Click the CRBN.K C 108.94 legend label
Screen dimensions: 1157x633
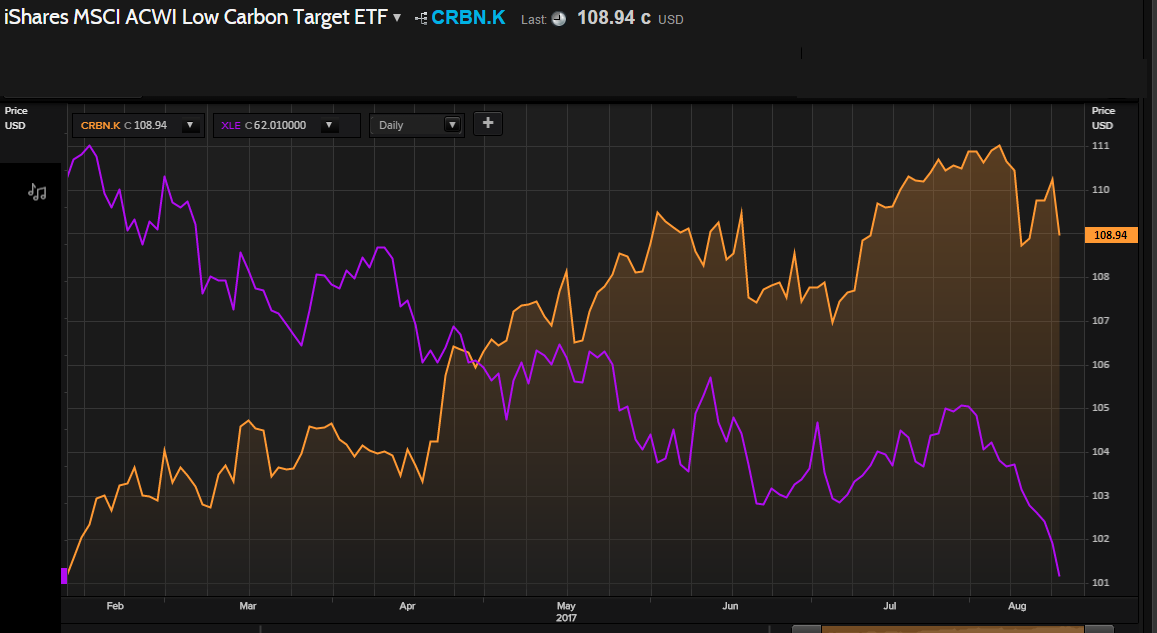click(x=124, y=125)
